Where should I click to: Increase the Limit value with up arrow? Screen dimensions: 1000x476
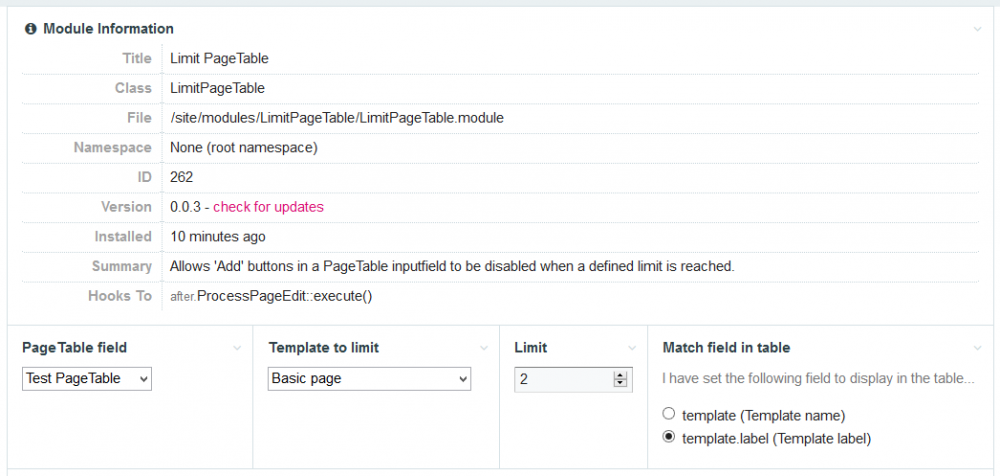[x=620, y=375]
